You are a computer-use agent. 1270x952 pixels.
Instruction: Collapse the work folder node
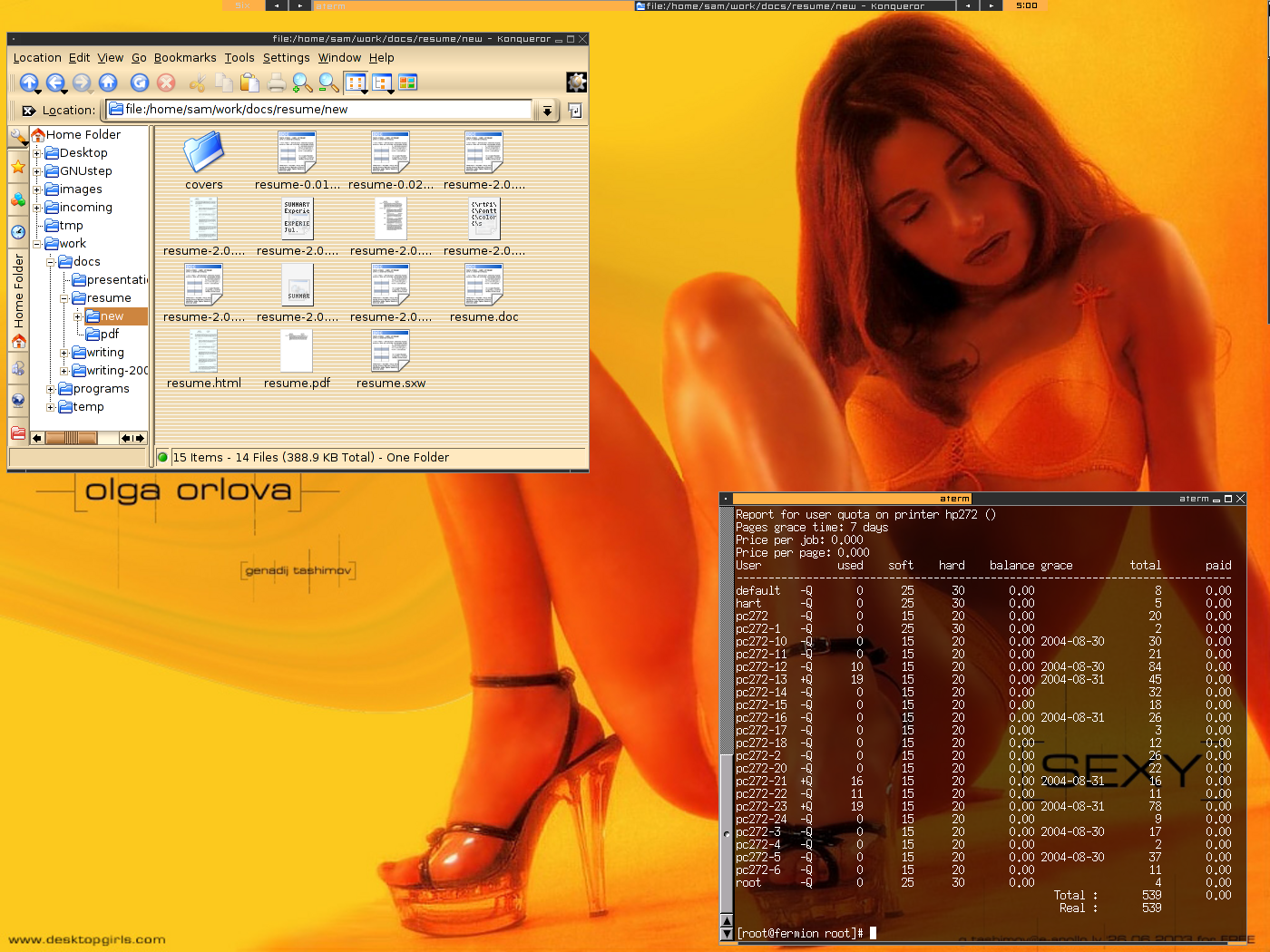tap(37, 244)
